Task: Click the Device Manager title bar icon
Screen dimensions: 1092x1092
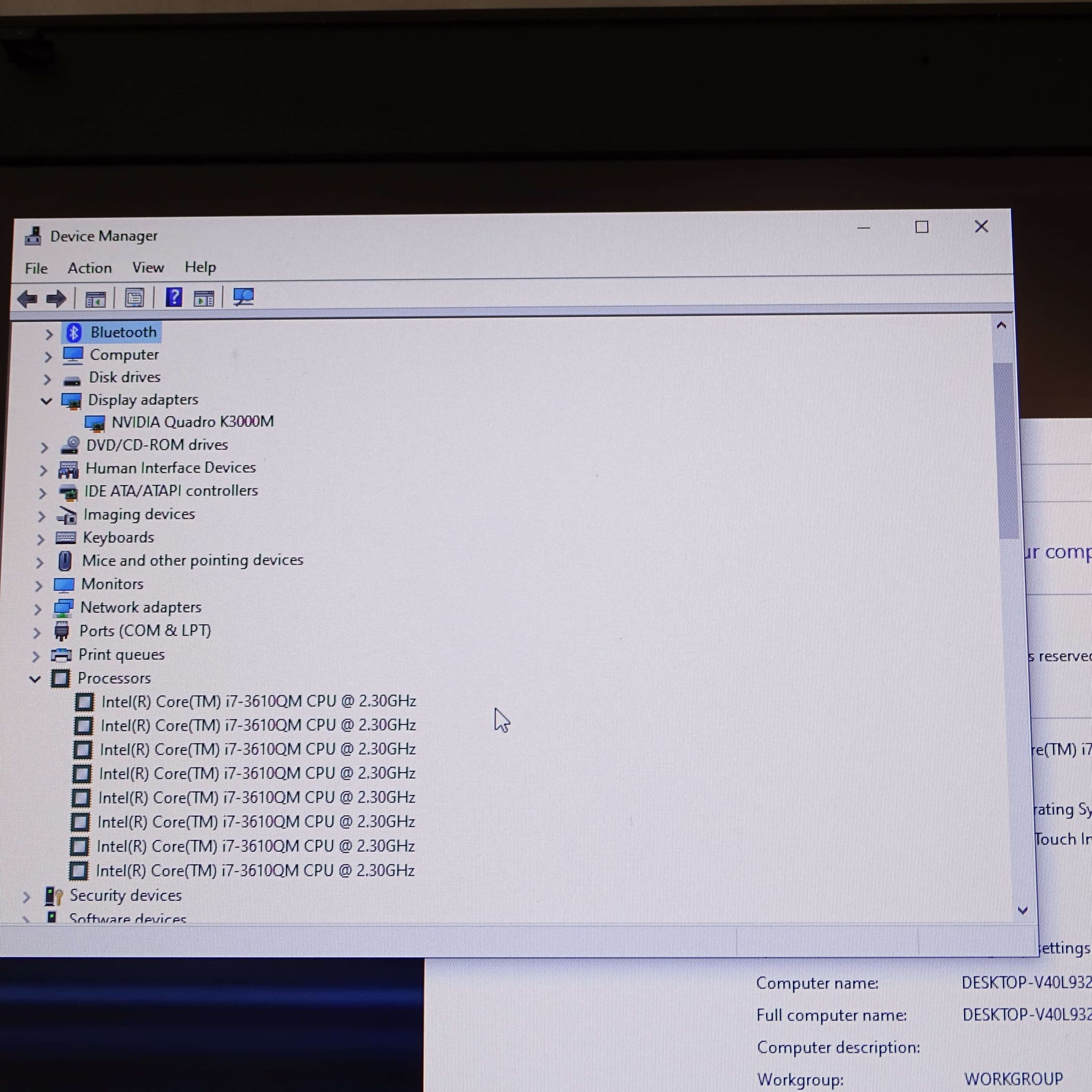Action: point(34,236)
